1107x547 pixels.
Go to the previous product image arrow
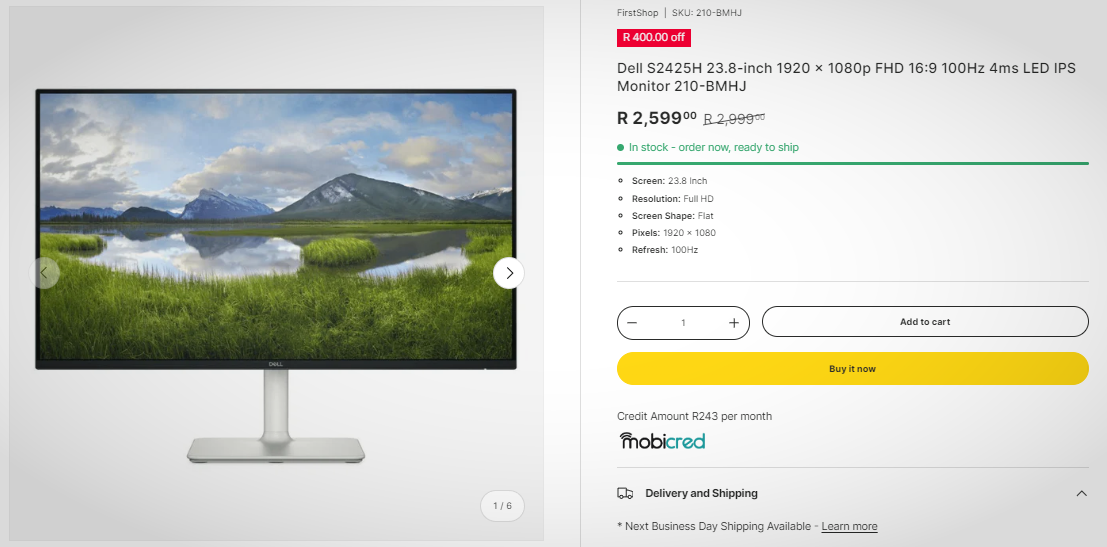click(44, 273)
